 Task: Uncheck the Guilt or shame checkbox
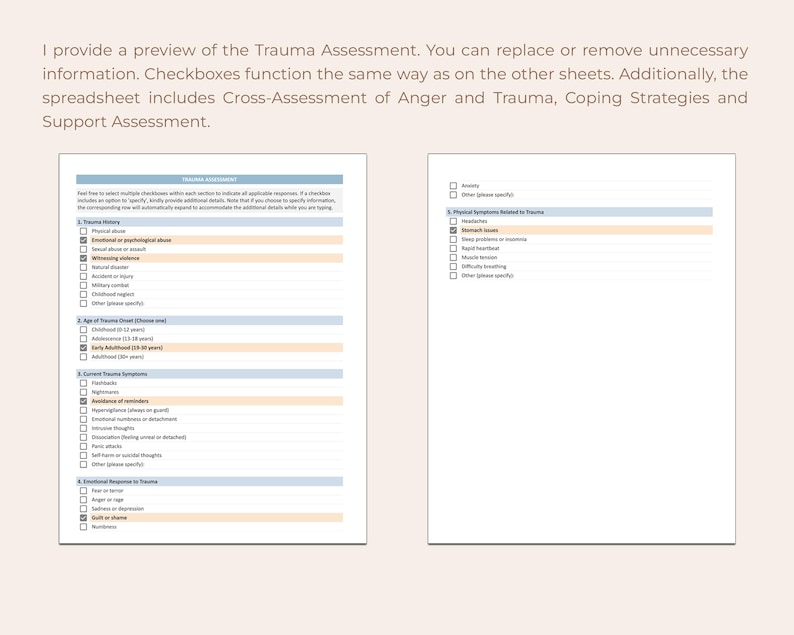point(84,518)
